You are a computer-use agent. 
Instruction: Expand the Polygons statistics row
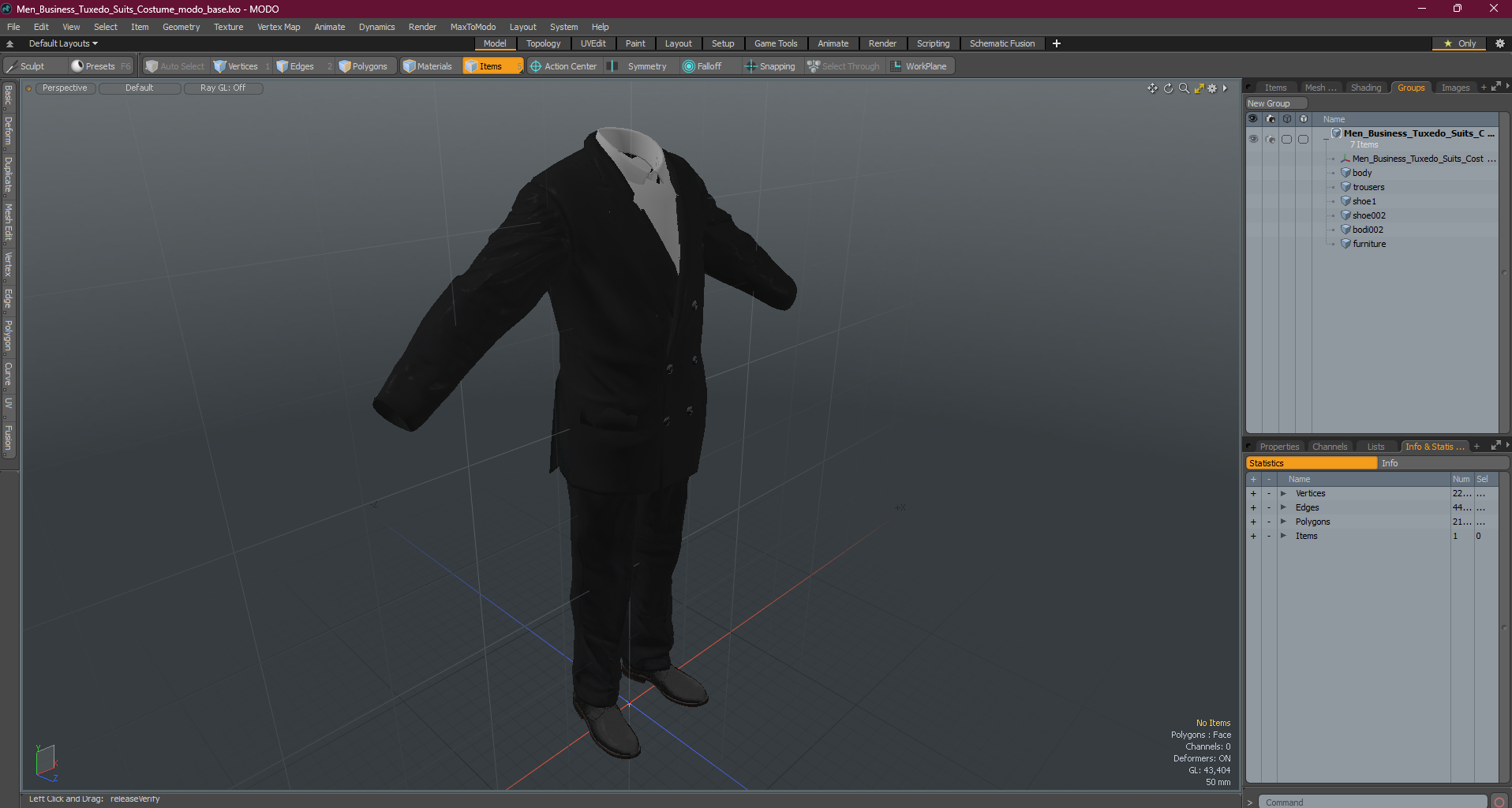tap(1283, 522)
